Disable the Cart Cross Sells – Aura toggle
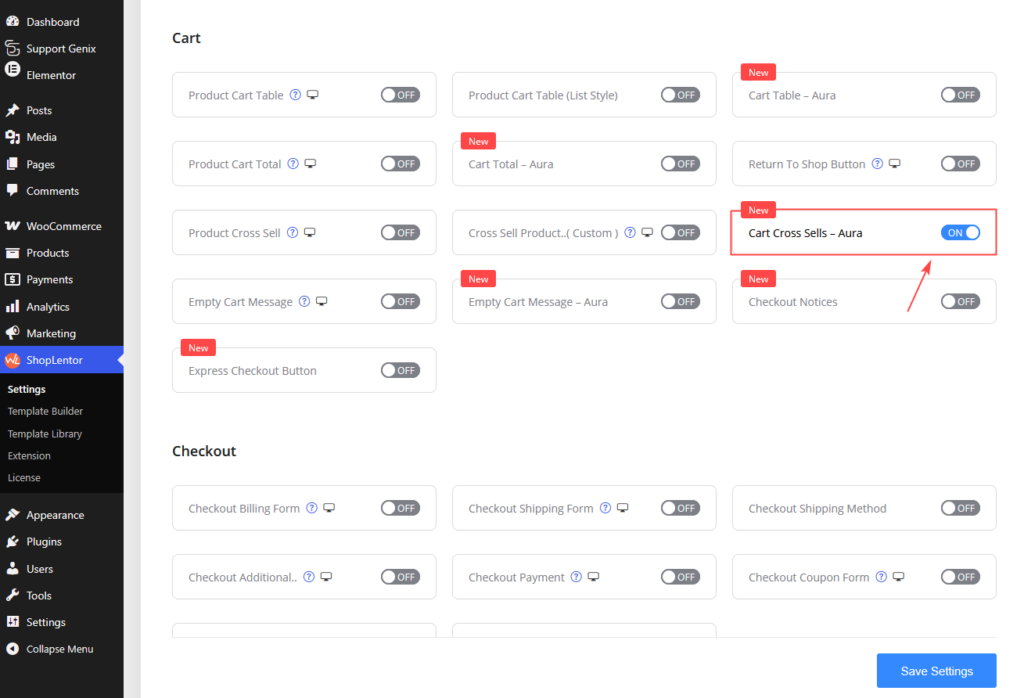Image resolution: width=1024 pixels, height=698 pixels. coord(960,232)
